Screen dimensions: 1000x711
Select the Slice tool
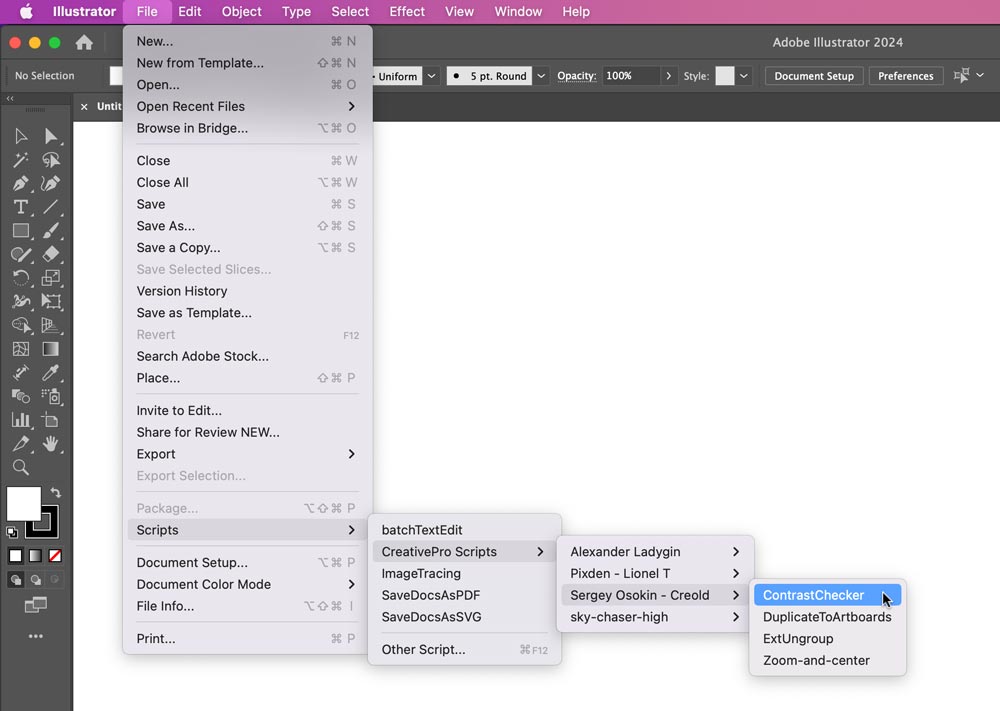pyautogui.click(x=20, y=444)
